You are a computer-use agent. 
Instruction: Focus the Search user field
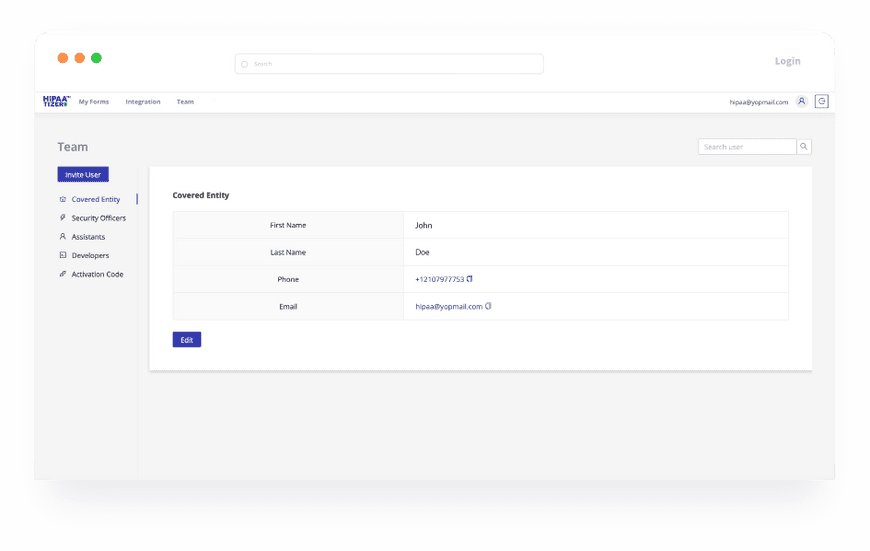point(747,146)
